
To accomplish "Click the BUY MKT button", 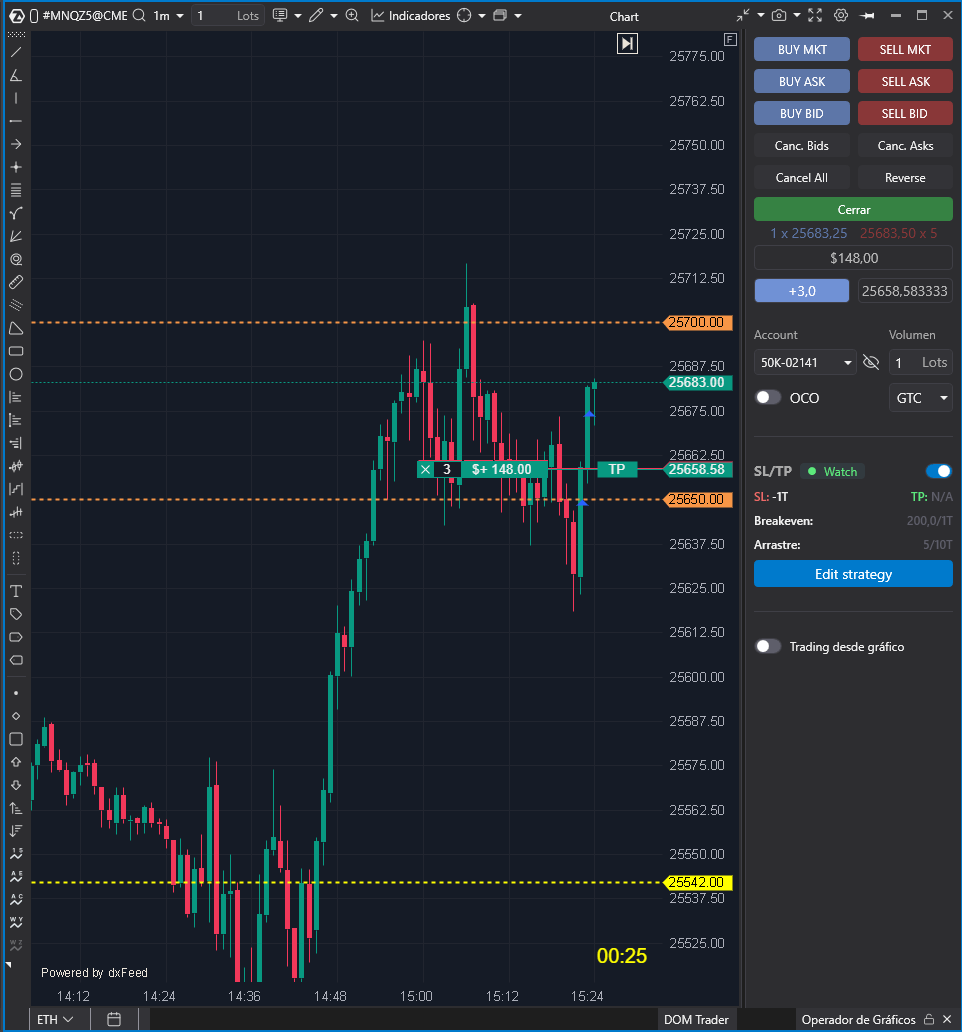I will point(801,49).
